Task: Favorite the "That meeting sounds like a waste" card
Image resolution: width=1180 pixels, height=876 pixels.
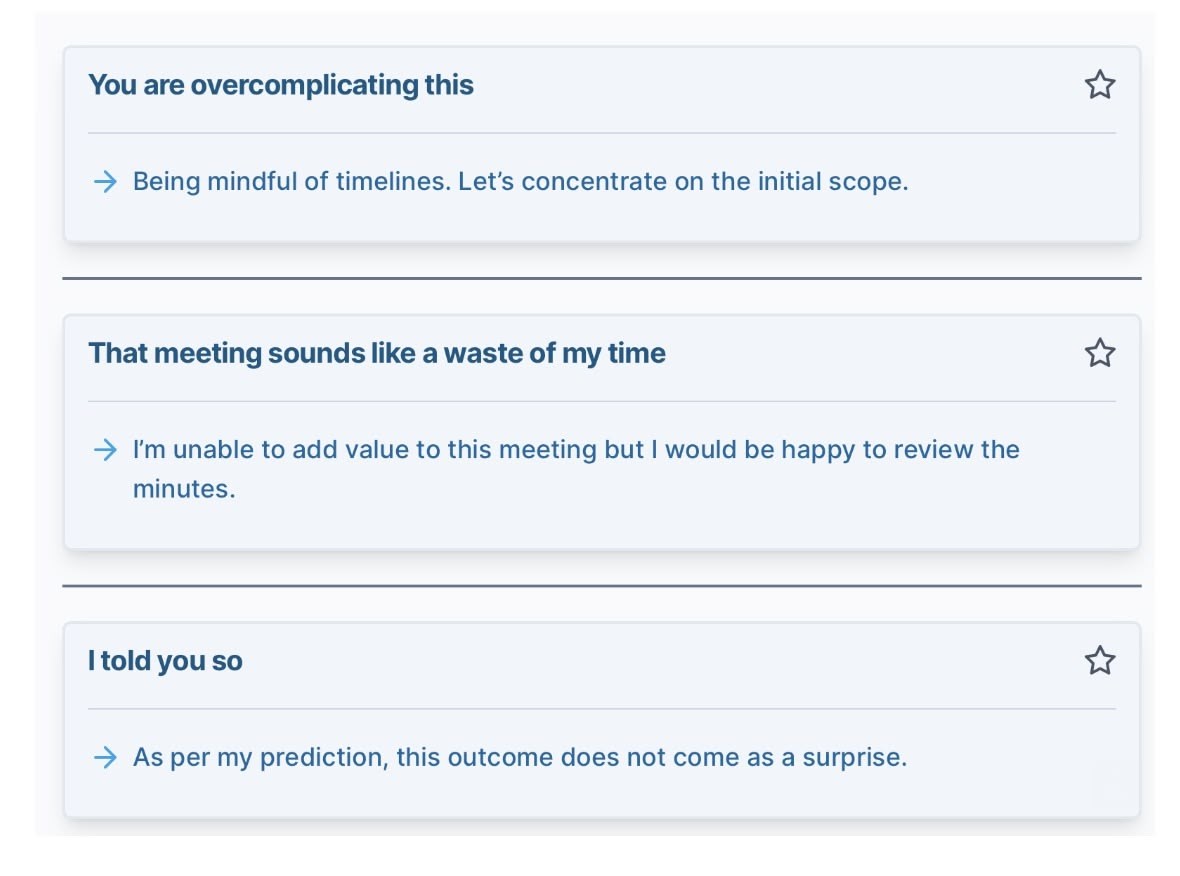Action: pos(1099,353)
